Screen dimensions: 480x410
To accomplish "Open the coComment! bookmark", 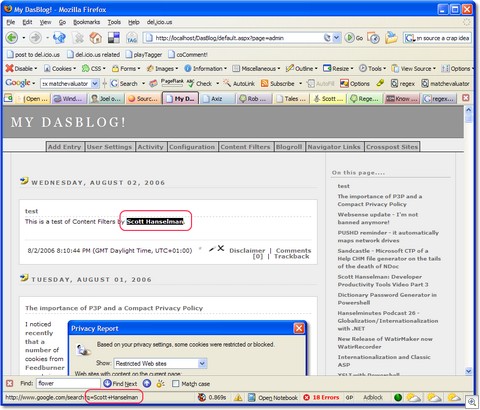I will click(188, 54).
